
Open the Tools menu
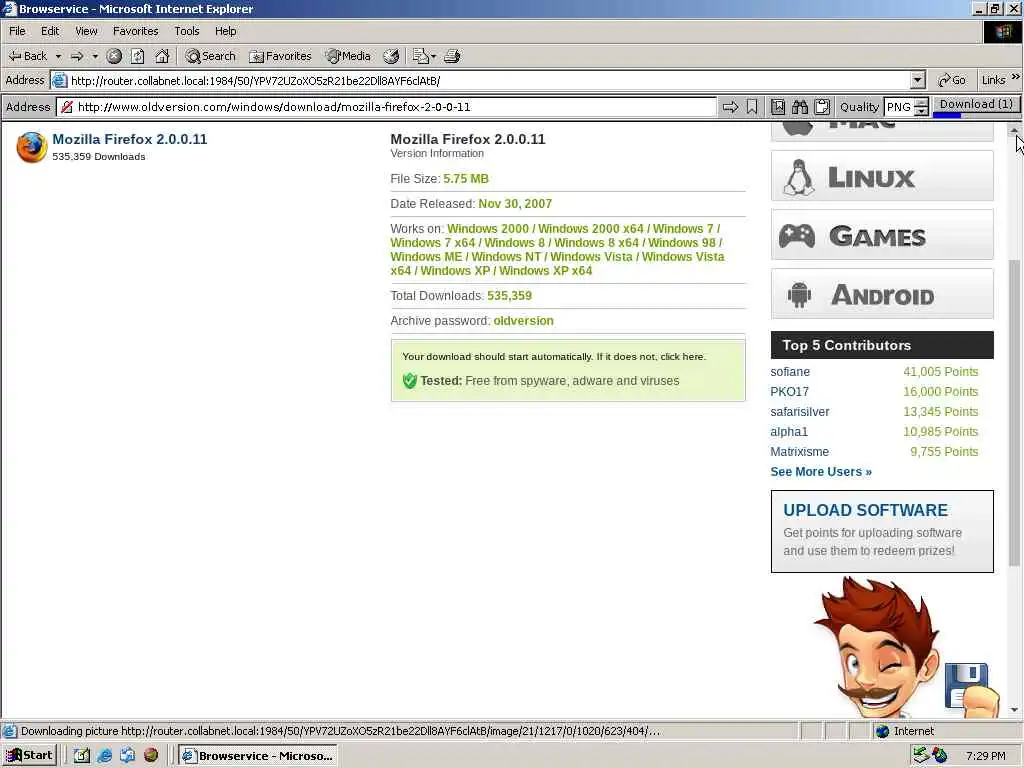pyautogui.click(x=187, y=31)
